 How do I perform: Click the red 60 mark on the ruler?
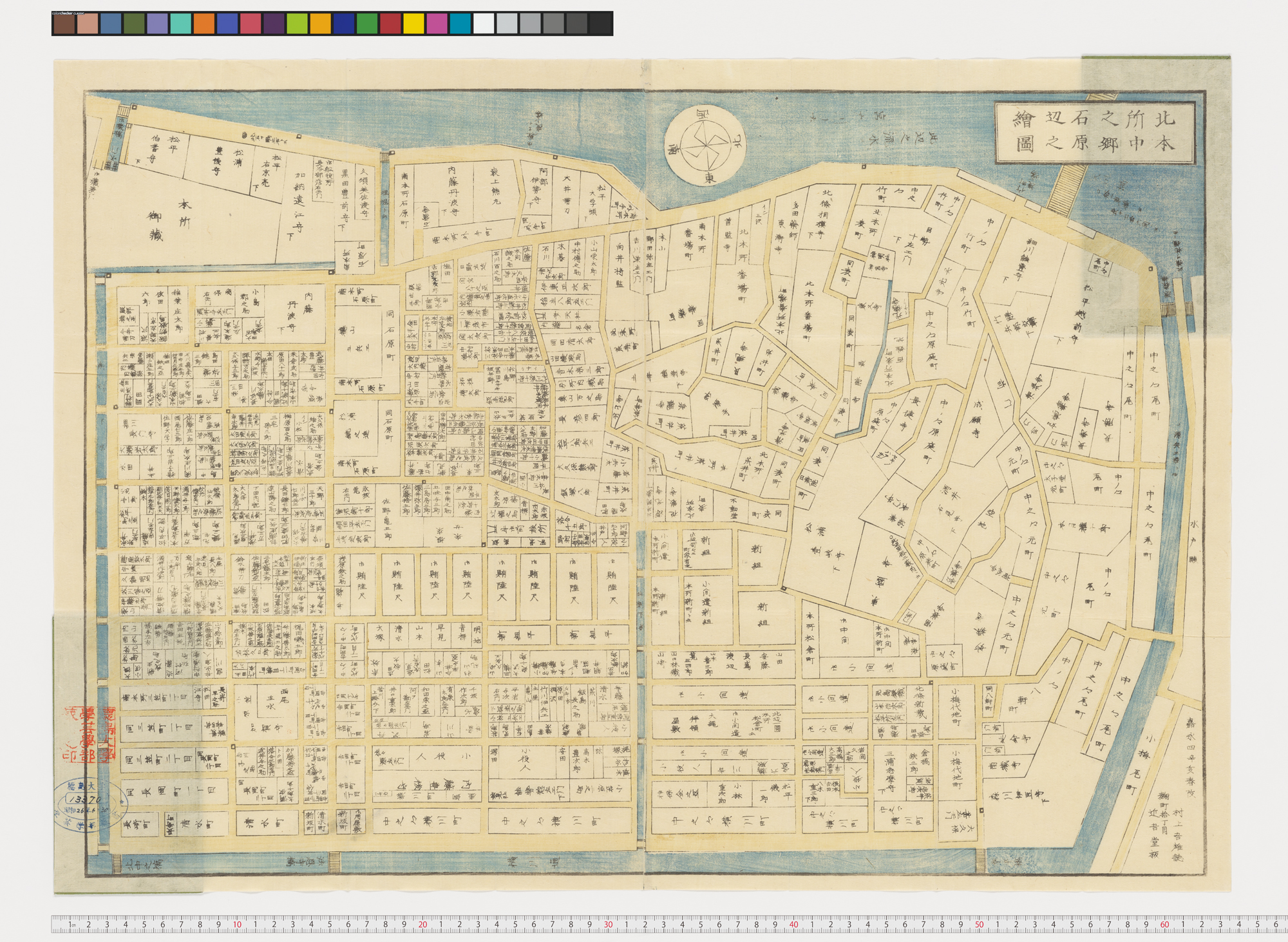1164,925
